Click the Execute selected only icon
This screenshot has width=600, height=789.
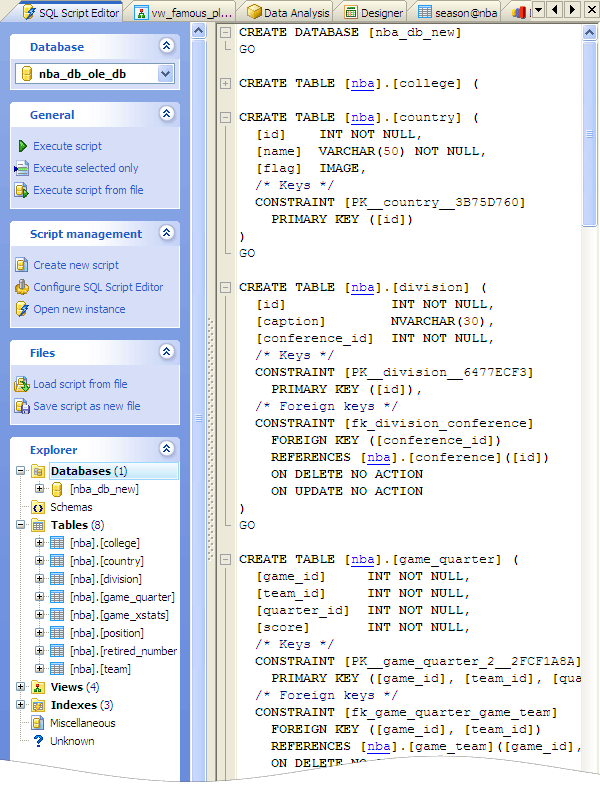coord(22,168)
